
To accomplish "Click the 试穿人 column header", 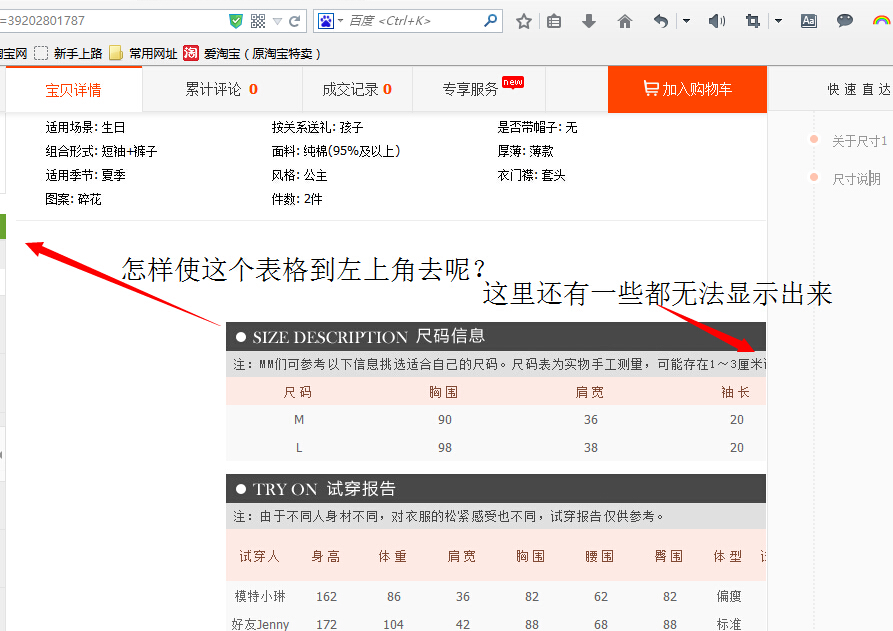I will click(x=260, y=556).
